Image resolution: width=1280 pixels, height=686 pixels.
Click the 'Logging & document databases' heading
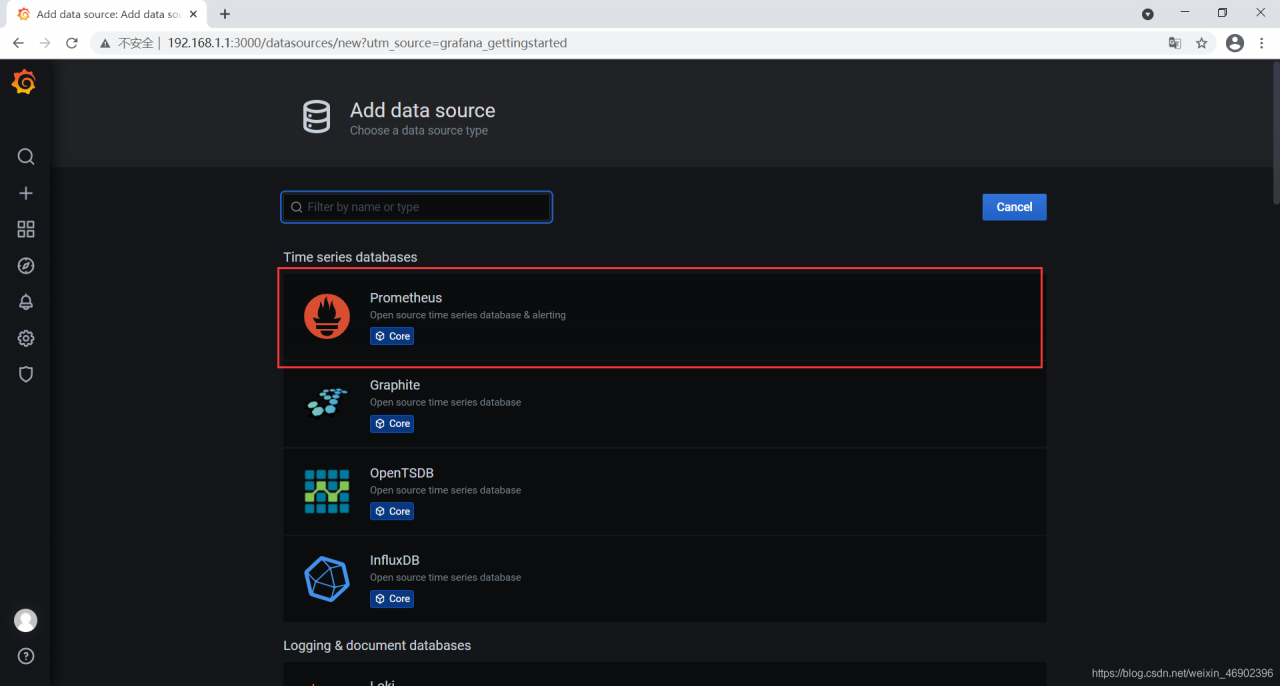(377, 645)
